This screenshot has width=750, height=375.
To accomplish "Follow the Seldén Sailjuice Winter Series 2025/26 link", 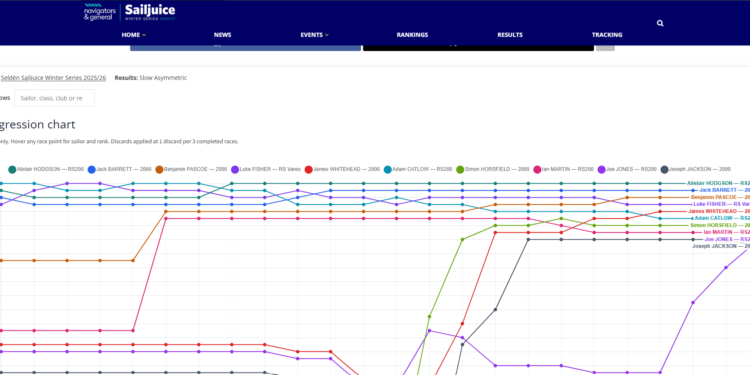I will [53, 77].
